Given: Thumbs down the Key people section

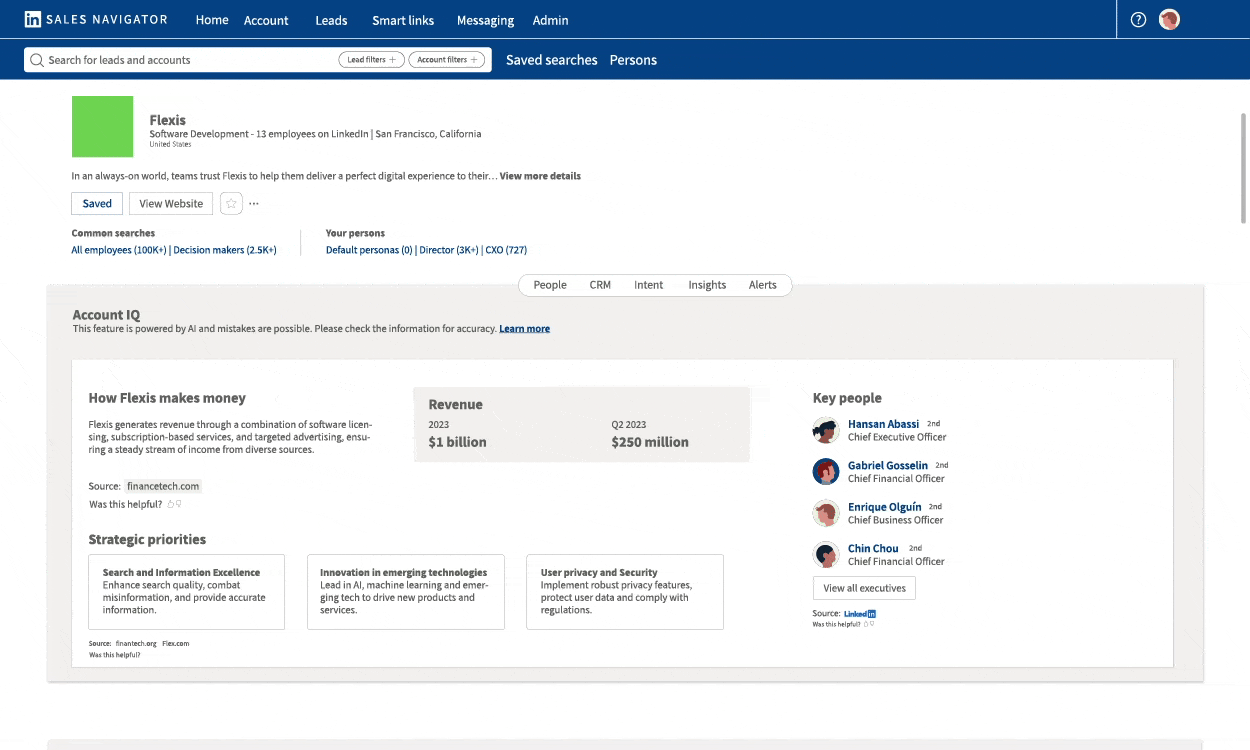Looking at the screenshot, I should click(870, 624).
